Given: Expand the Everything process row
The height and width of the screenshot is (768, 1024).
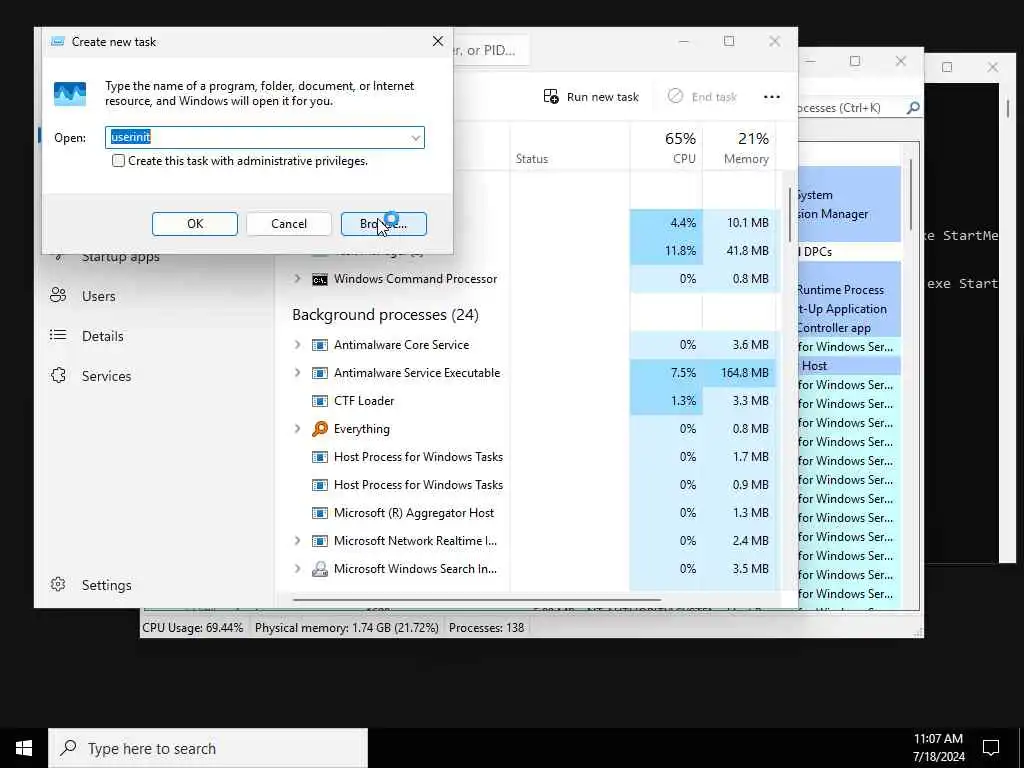Looking at the screenshot, I should tap(297, 429).
